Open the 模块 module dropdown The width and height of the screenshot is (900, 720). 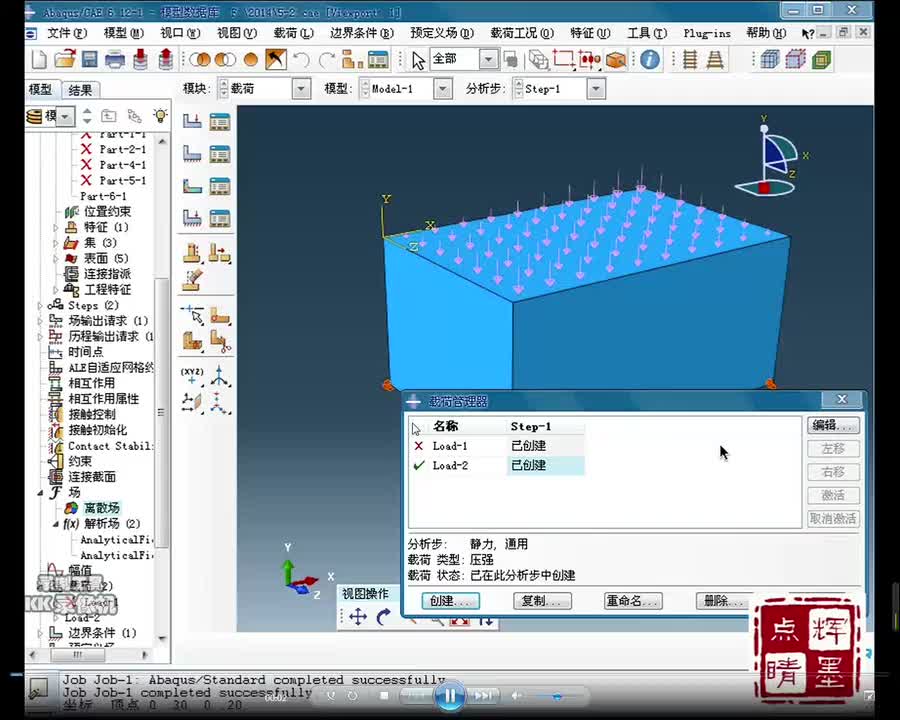(x=301, y=89)
